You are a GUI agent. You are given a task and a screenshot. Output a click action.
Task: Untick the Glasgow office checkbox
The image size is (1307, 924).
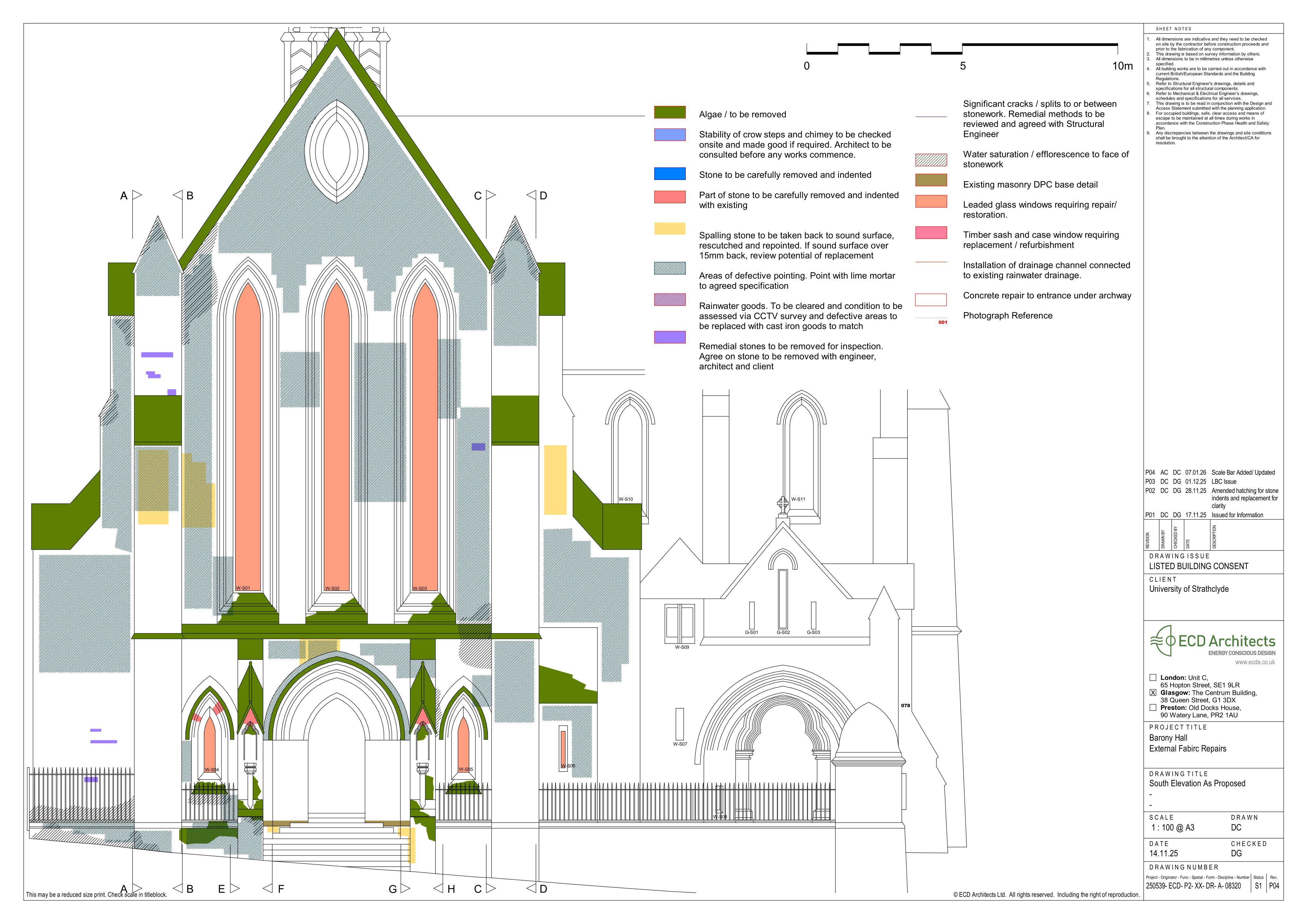1153,693
